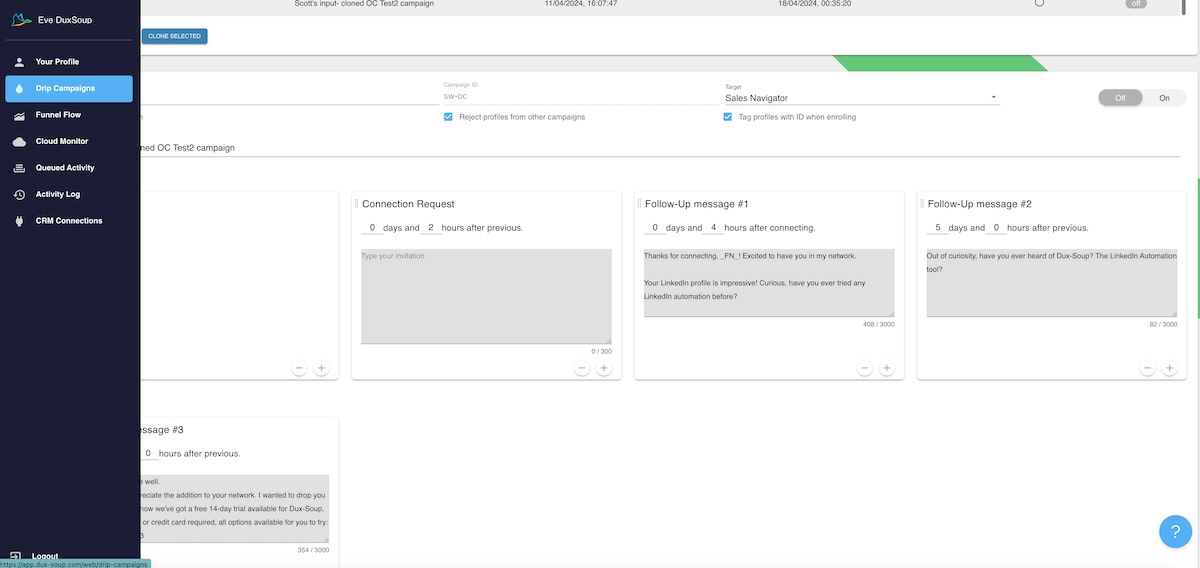This screenshot has height=568, width=1200.
Task: Click hours field in Connection Request delay
Action: (430, 228)
